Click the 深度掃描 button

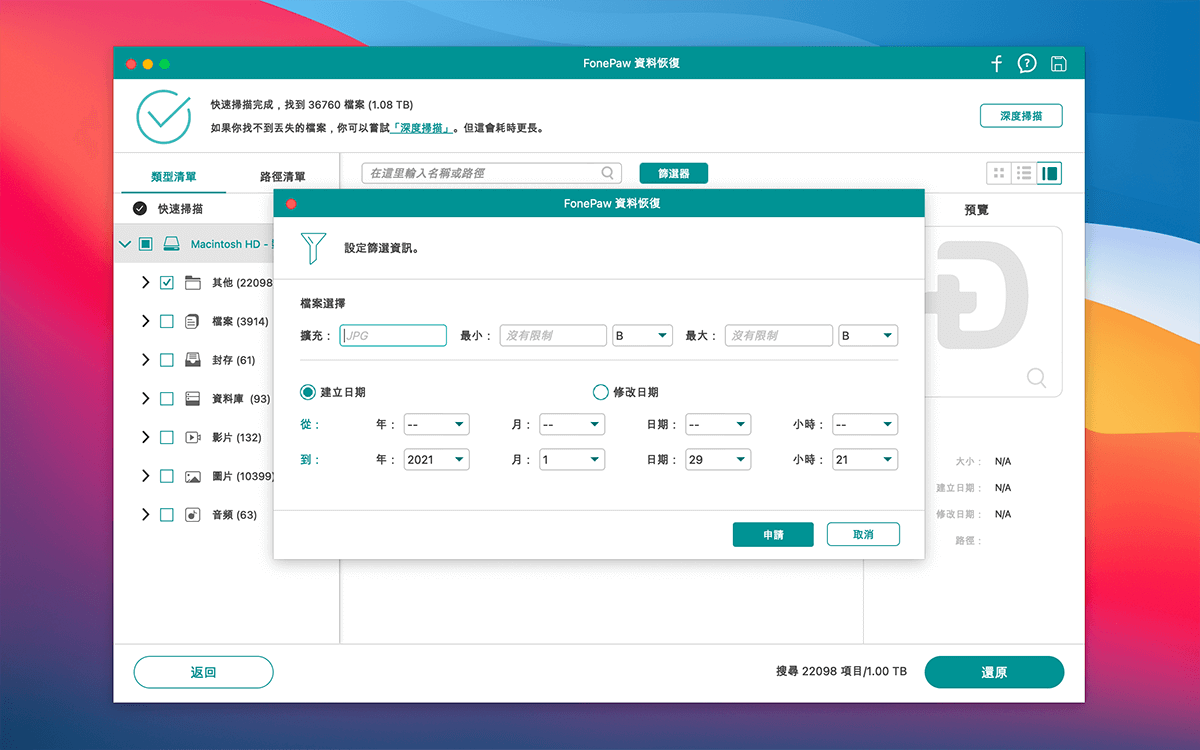coord(1021,116)
